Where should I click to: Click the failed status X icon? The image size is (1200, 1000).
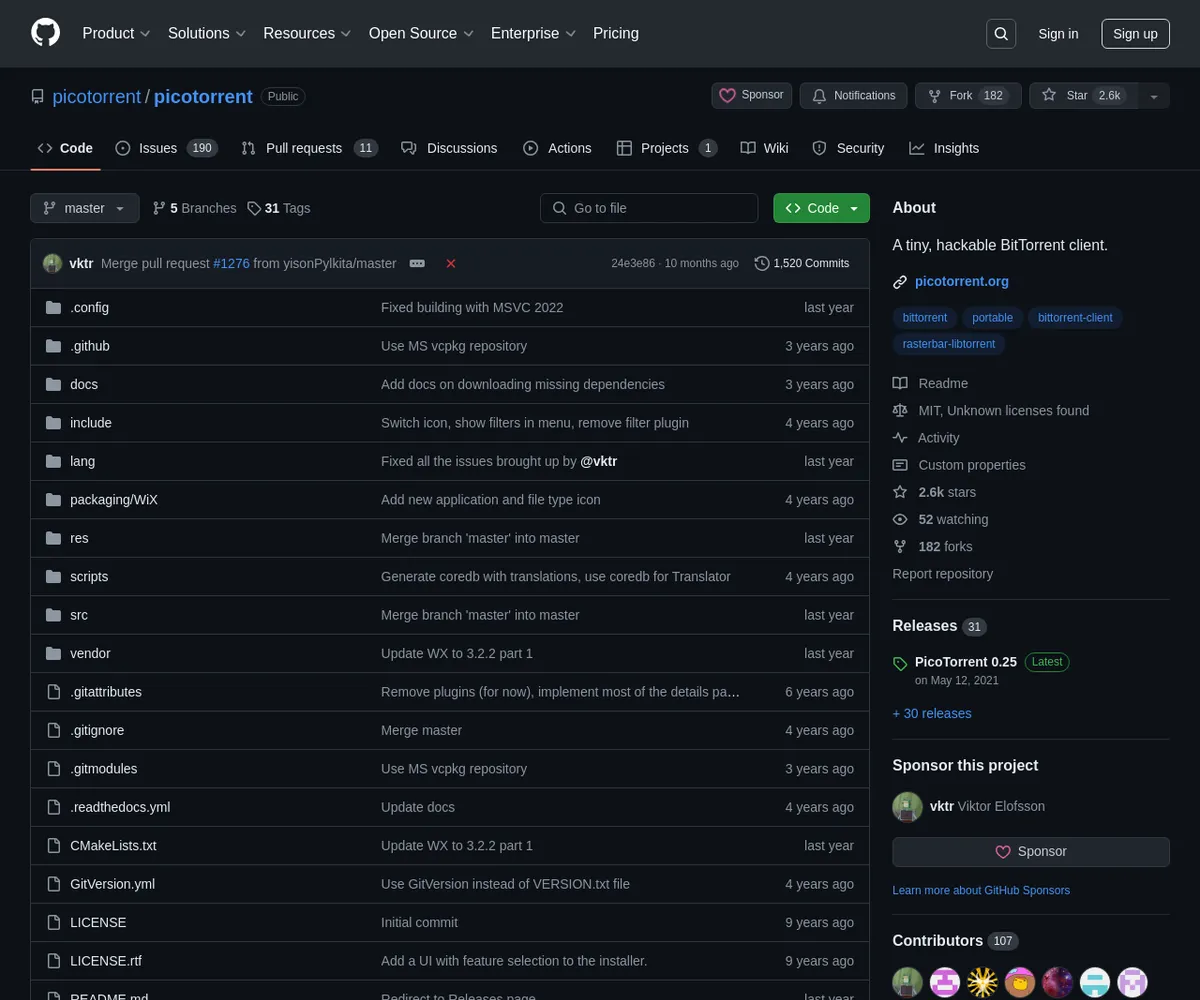click(451, 264)
